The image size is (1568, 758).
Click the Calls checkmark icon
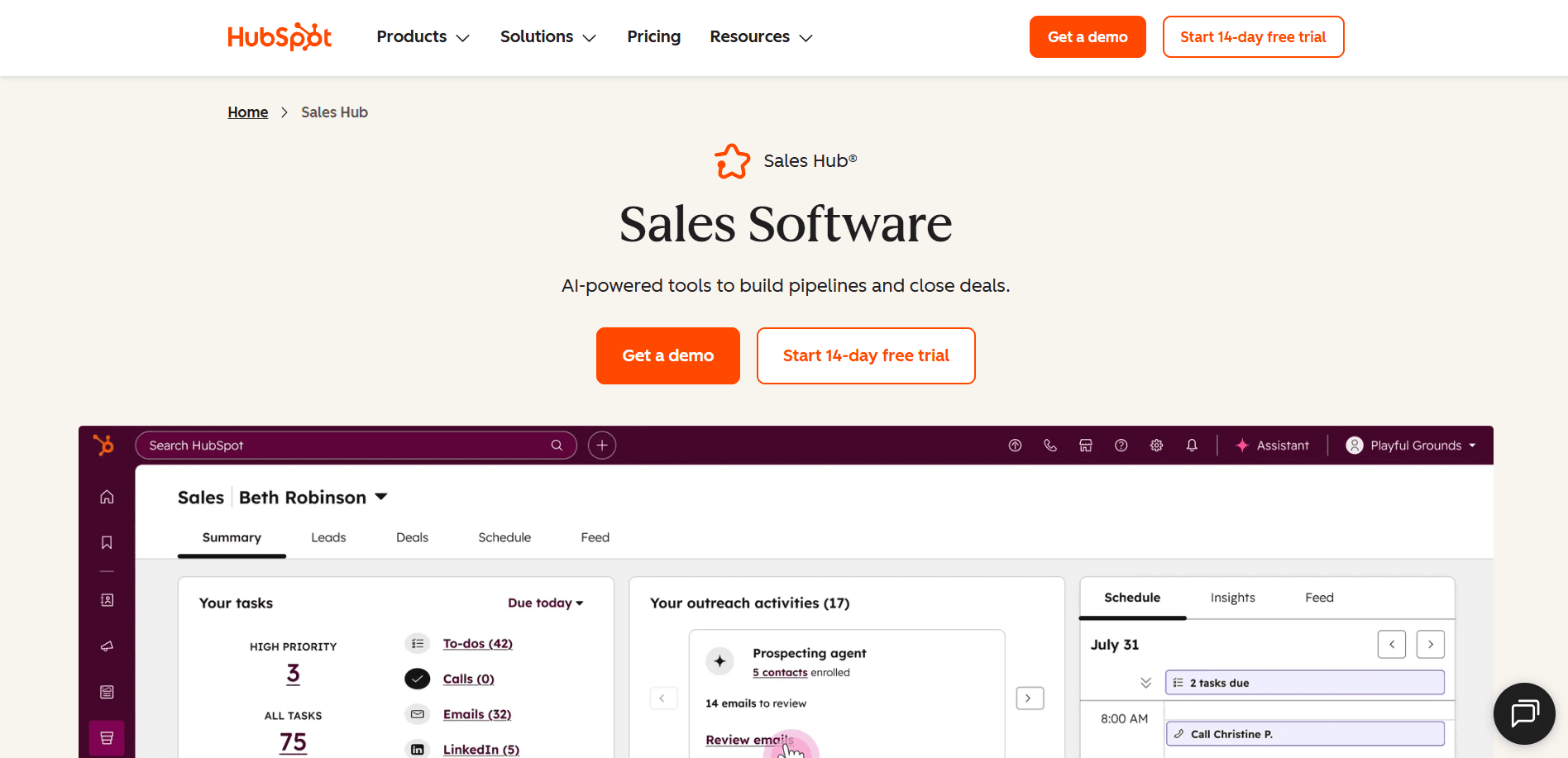pyautogui.click(x=418, y=679)
